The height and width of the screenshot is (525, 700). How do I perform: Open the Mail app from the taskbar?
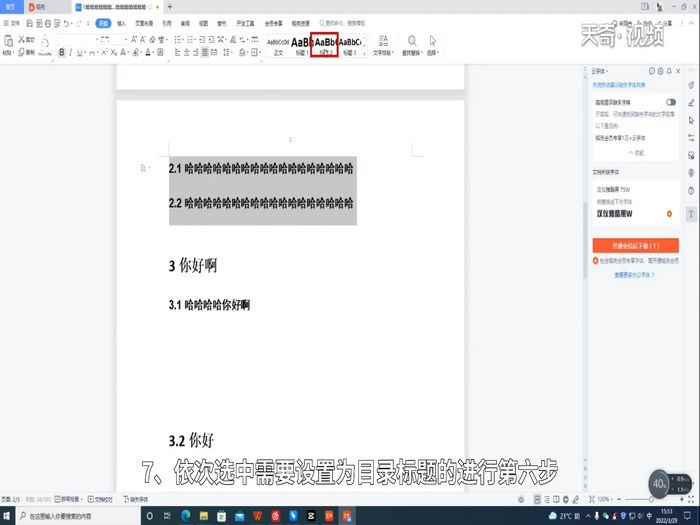[x=240, y=516]
